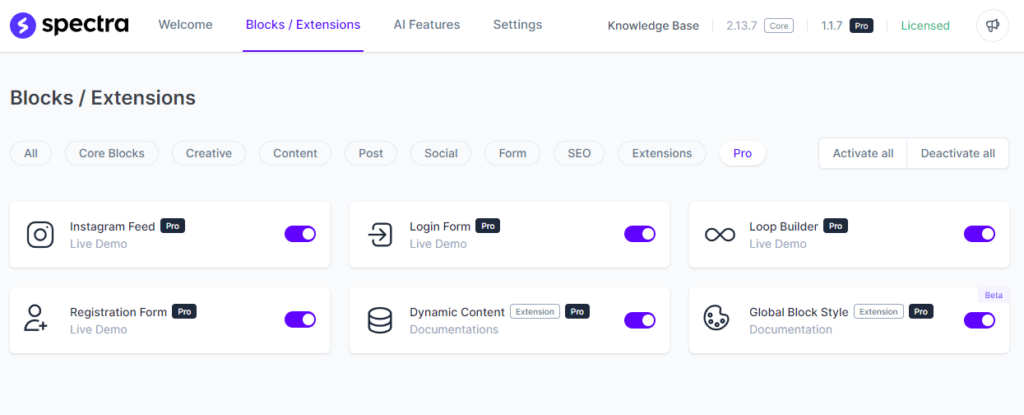
Task: Click the Spectra logo icon
Action: (23, 25)
